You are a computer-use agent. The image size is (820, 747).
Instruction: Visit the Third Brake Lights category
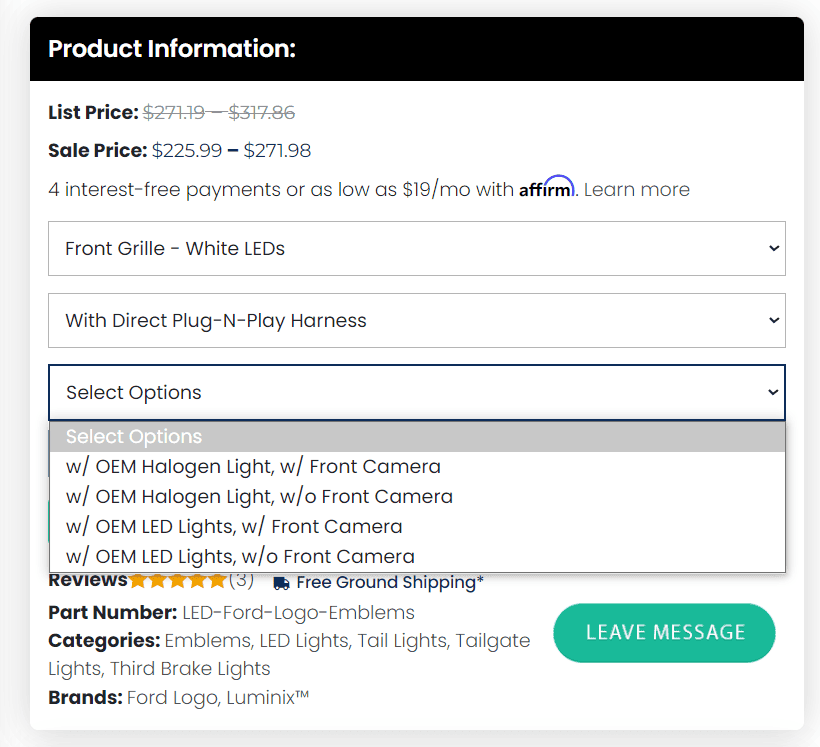tap(190, 669)
